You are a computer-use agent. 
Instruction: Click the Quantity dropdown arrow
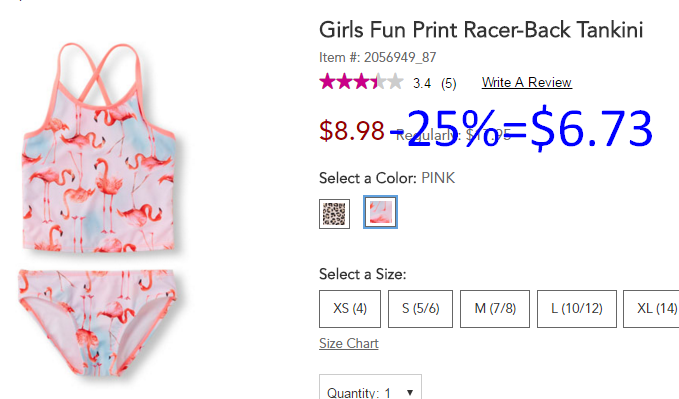point(410,393)
